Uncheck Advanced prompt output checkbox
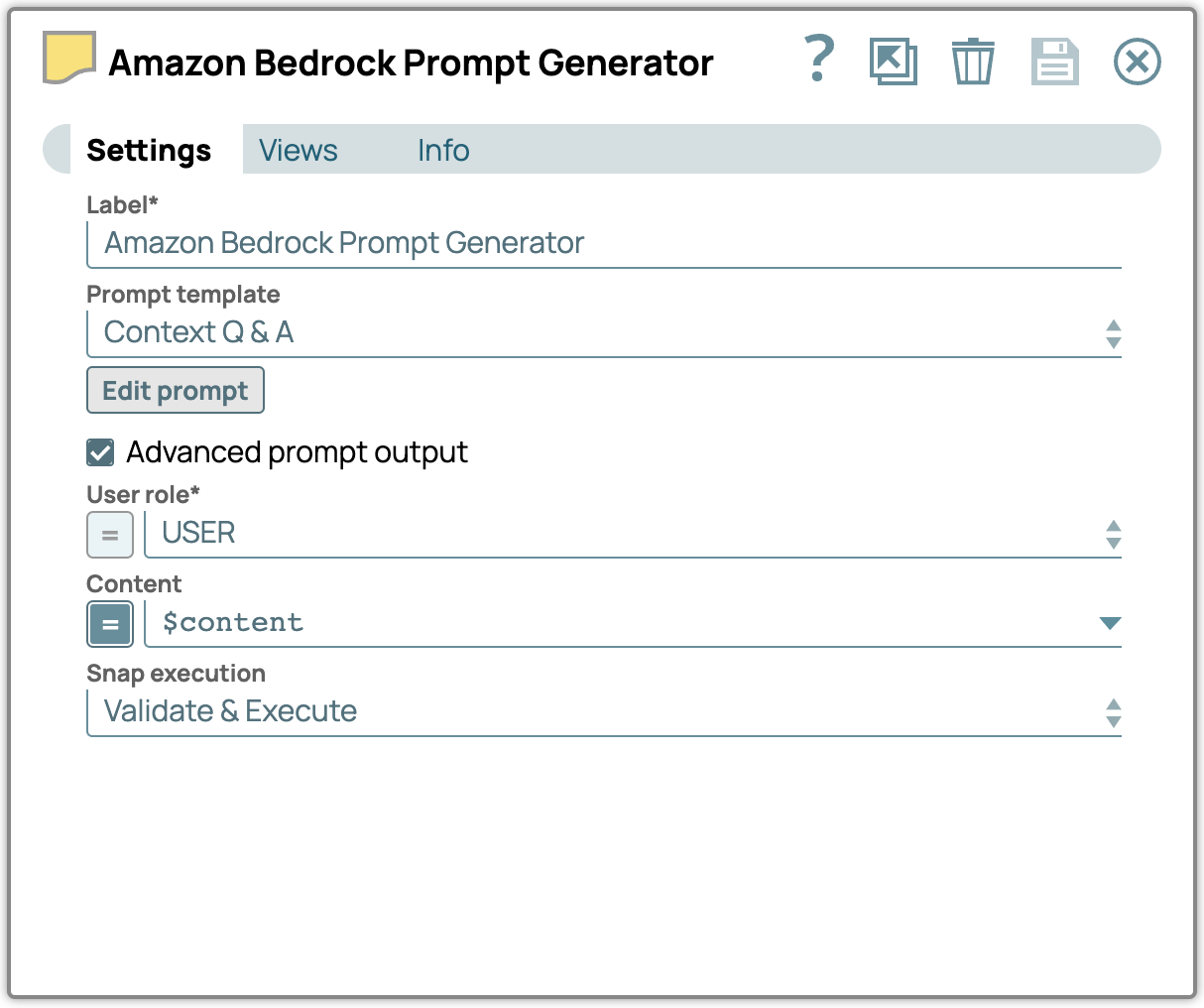This screenshot has height=1008, width=1204. click(x=100, y=452)
